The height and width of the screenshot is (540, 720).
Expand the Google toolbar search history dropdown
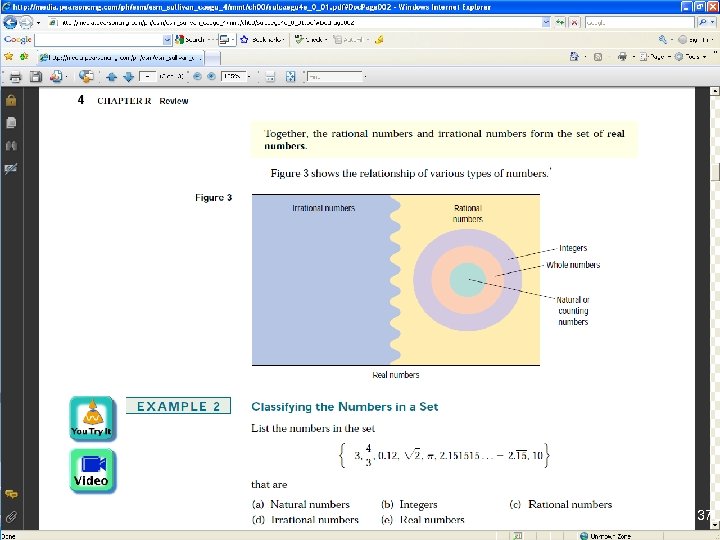pos(167,40)
